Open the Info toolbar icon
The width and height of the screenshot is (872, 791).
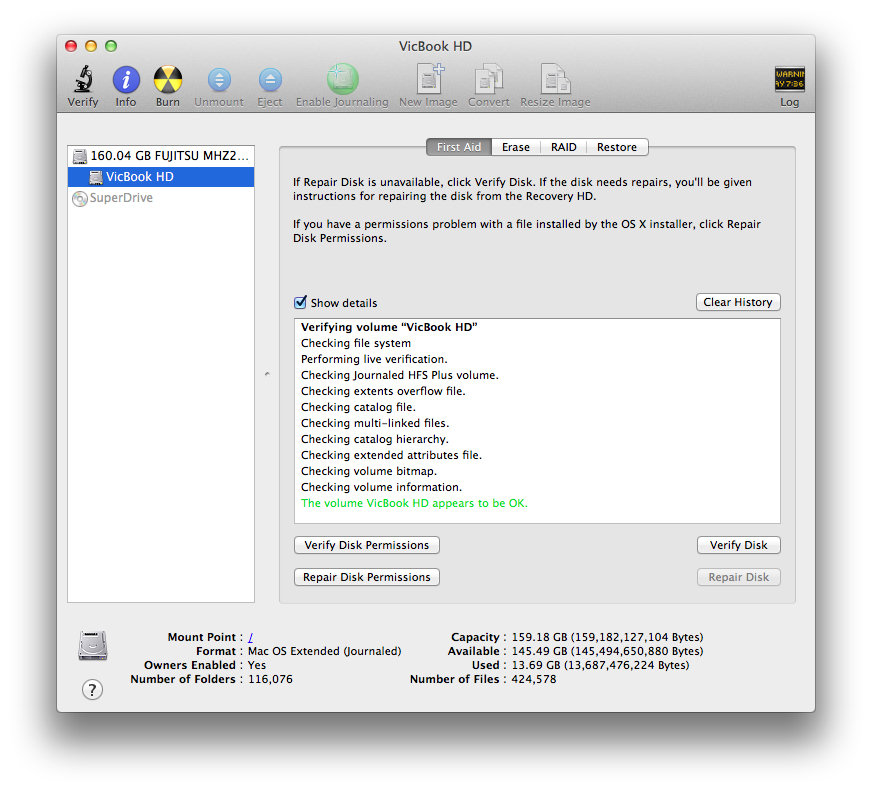pos(126,80)
